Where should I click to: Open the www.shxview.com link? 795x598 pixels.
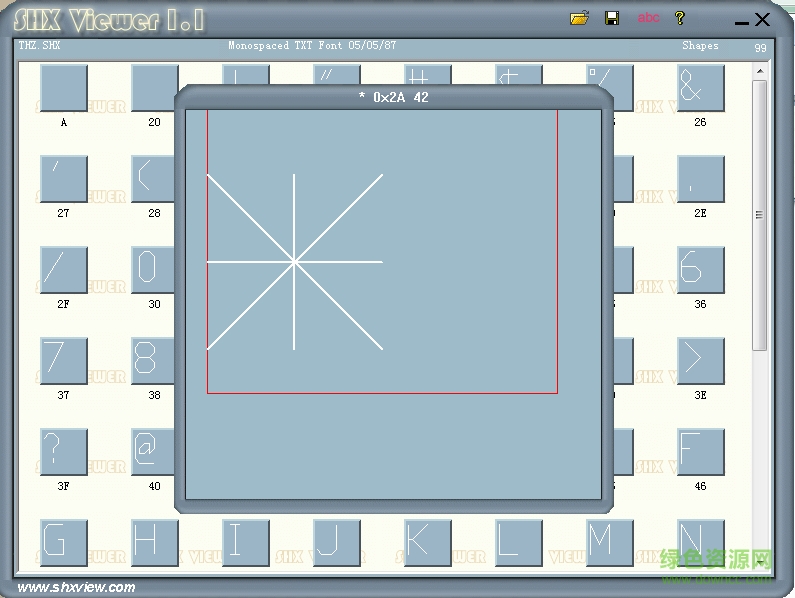76,587
